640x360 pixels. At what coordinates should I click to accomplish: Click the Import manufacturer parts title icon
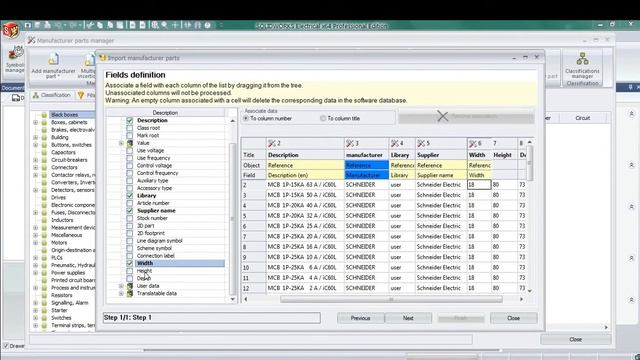click(102, 58)
